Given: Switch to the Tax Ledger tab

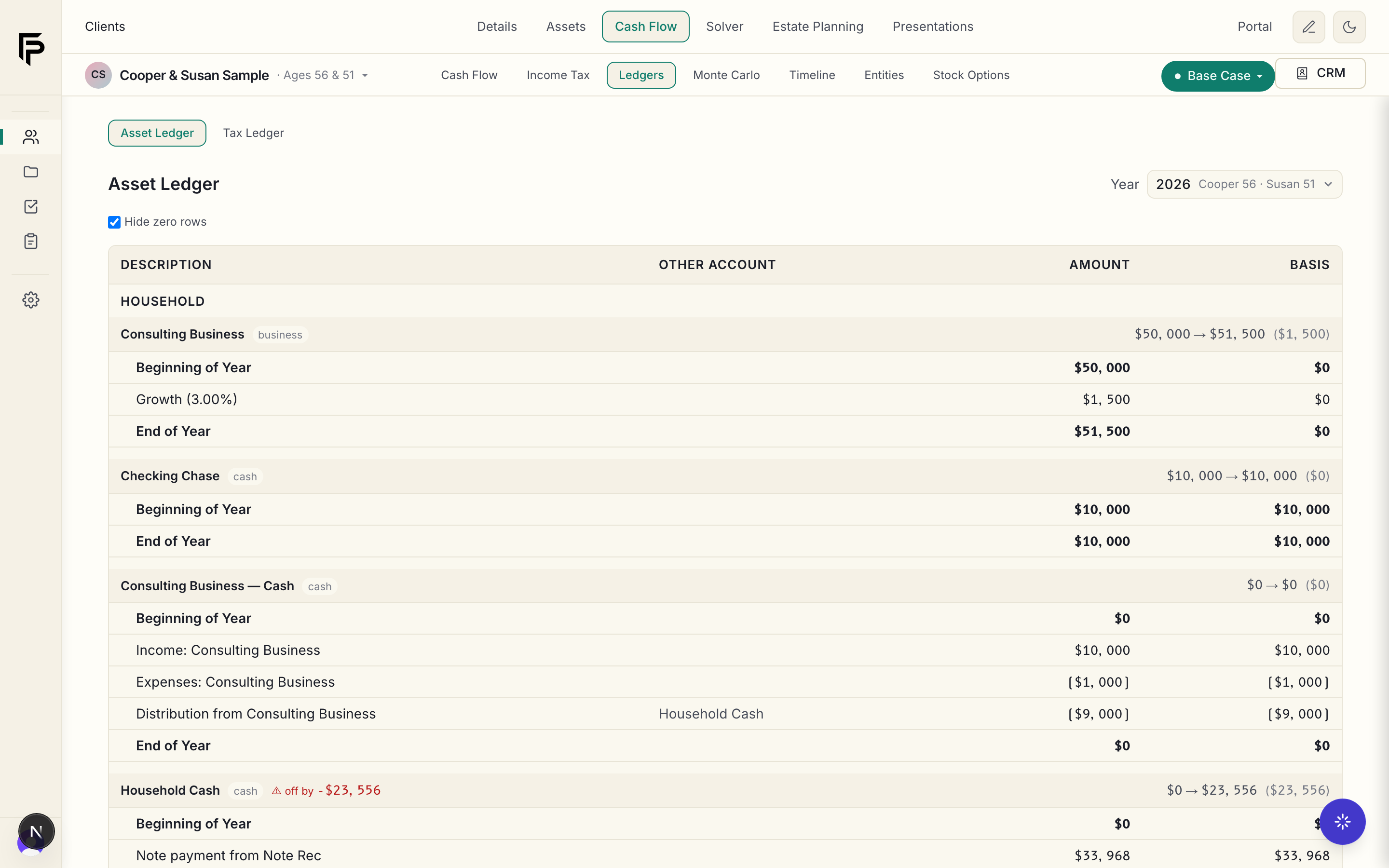Looking at the screenshot, I should tap(253, 133).
